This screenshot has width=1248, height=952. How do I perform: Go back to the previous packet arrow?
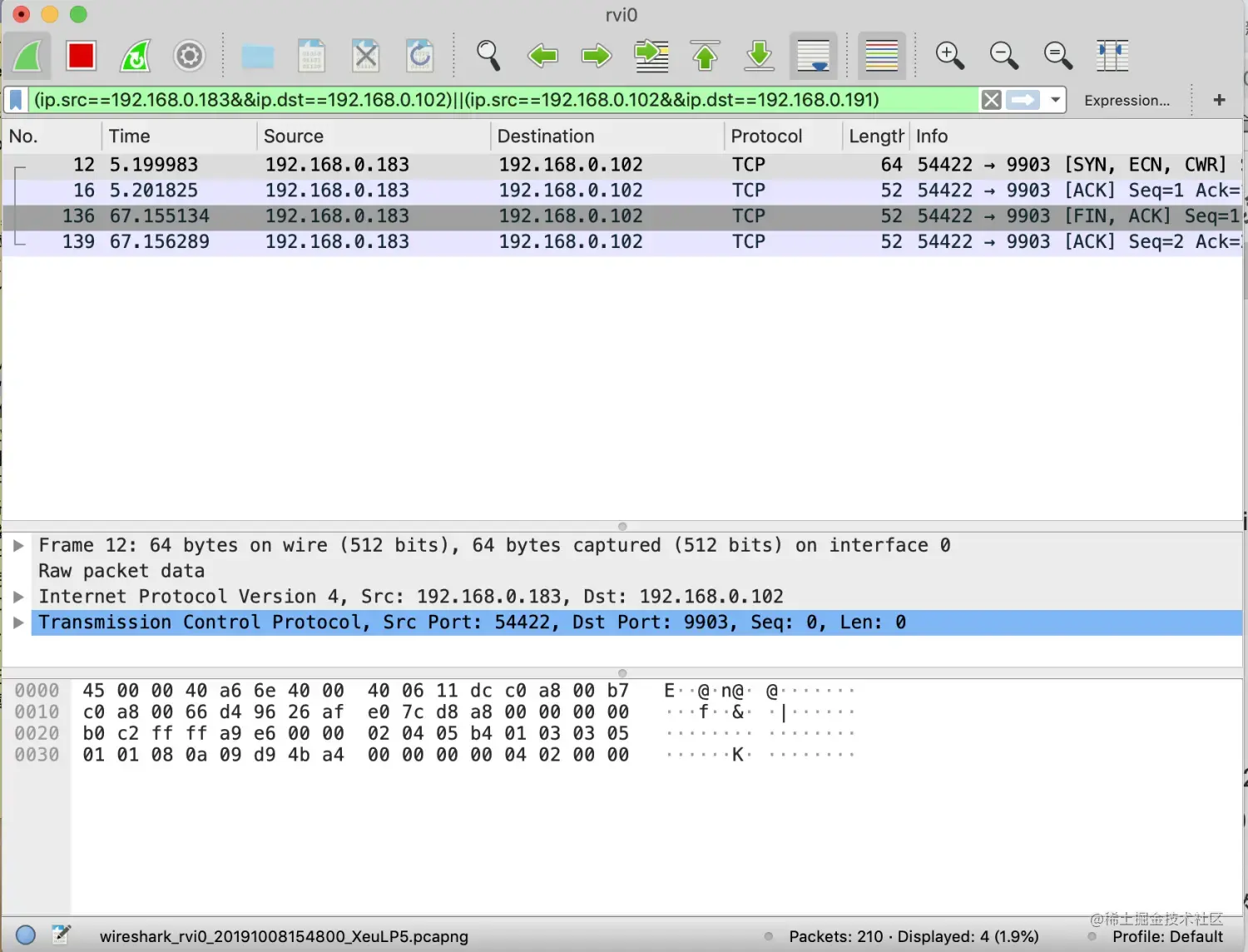pyautogui.click(x=542, y=56)
